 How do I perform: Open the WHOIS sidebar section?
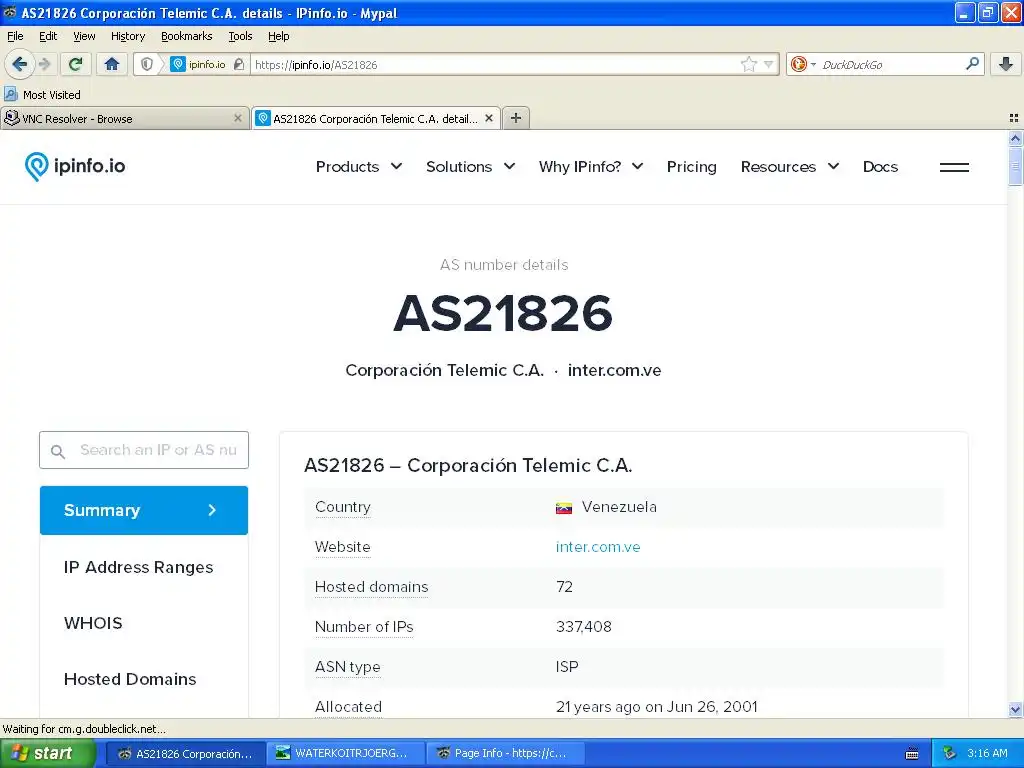point(93,623)
